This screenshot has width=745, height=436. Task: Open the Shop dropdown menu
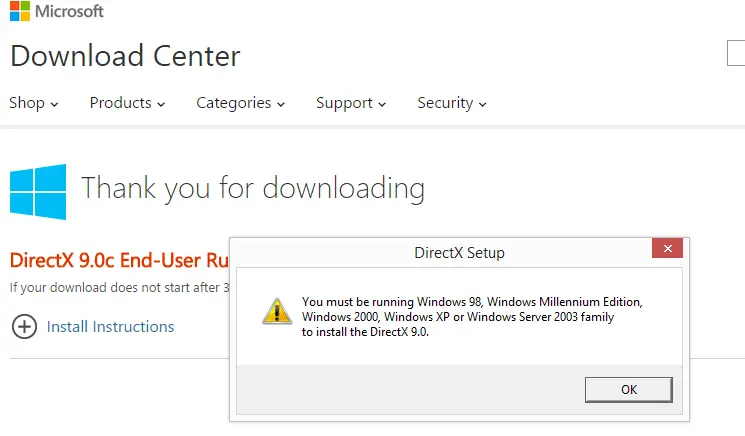pyautogui.click(x=34, y=103)
